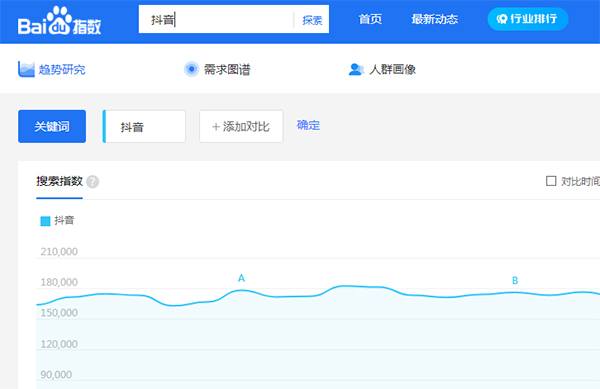Click the 行业排行 button
Viewport: 600px width, 389px height.
[x=528, y=19]
